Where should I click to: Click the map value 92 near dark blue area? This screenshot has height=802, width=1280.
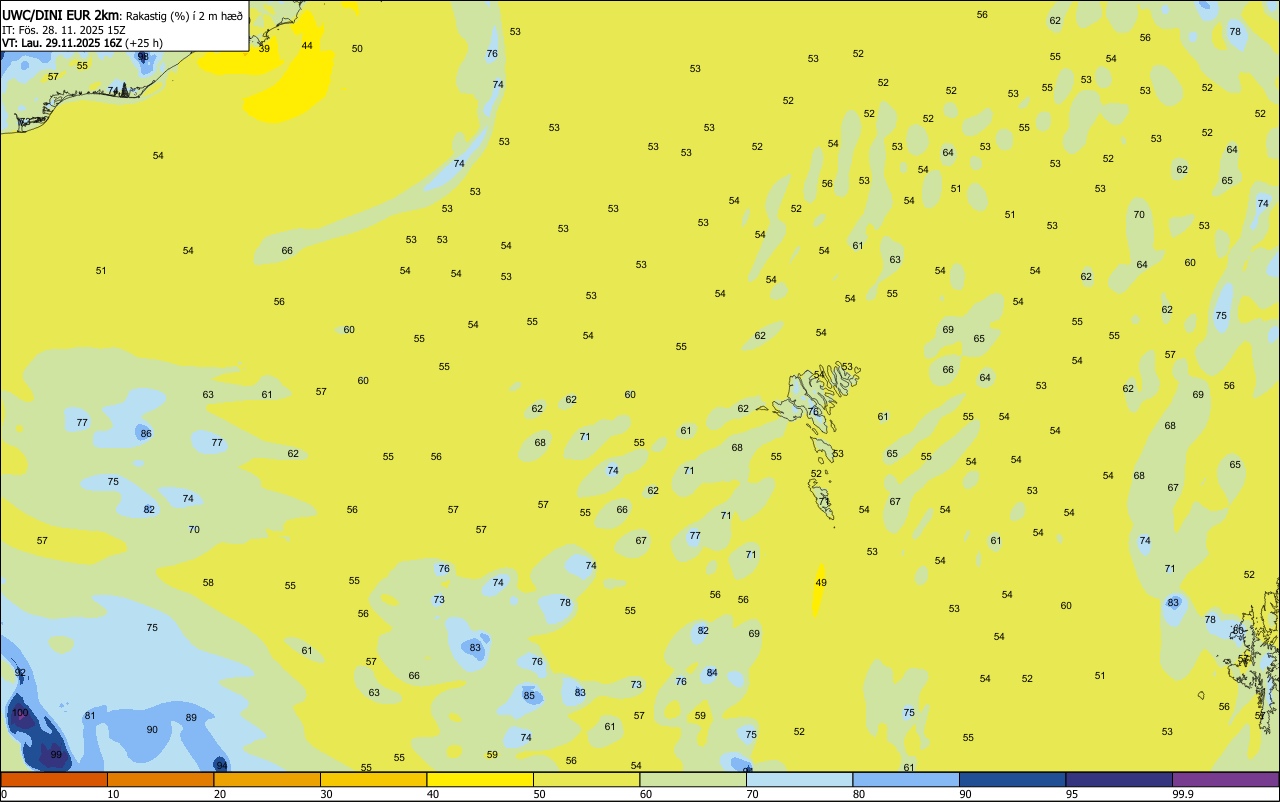point(20,673)
